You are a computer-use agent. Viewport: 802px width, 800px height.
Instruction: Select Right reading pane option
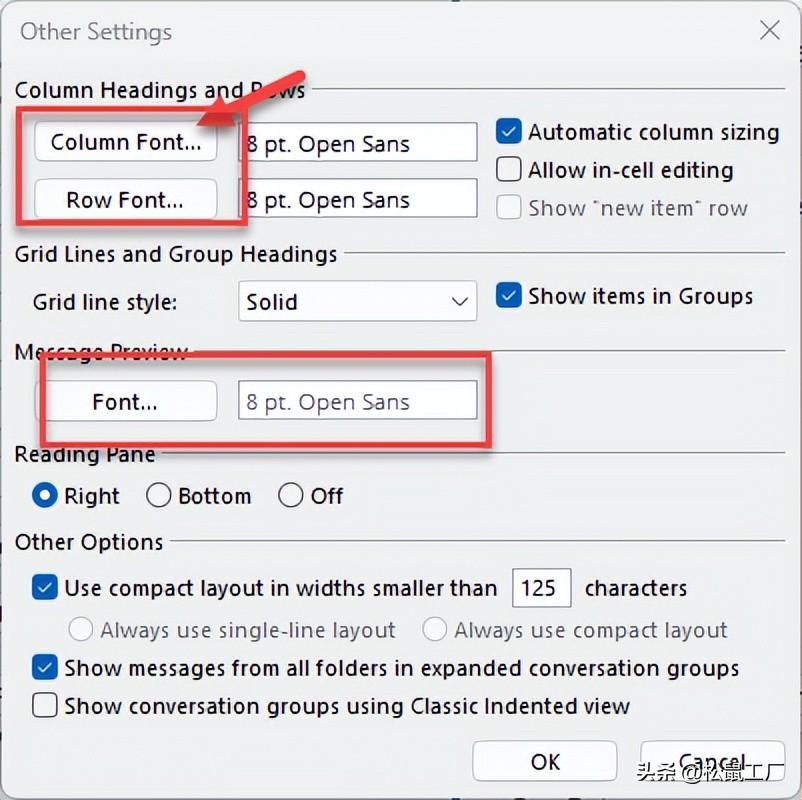point(45,496)
